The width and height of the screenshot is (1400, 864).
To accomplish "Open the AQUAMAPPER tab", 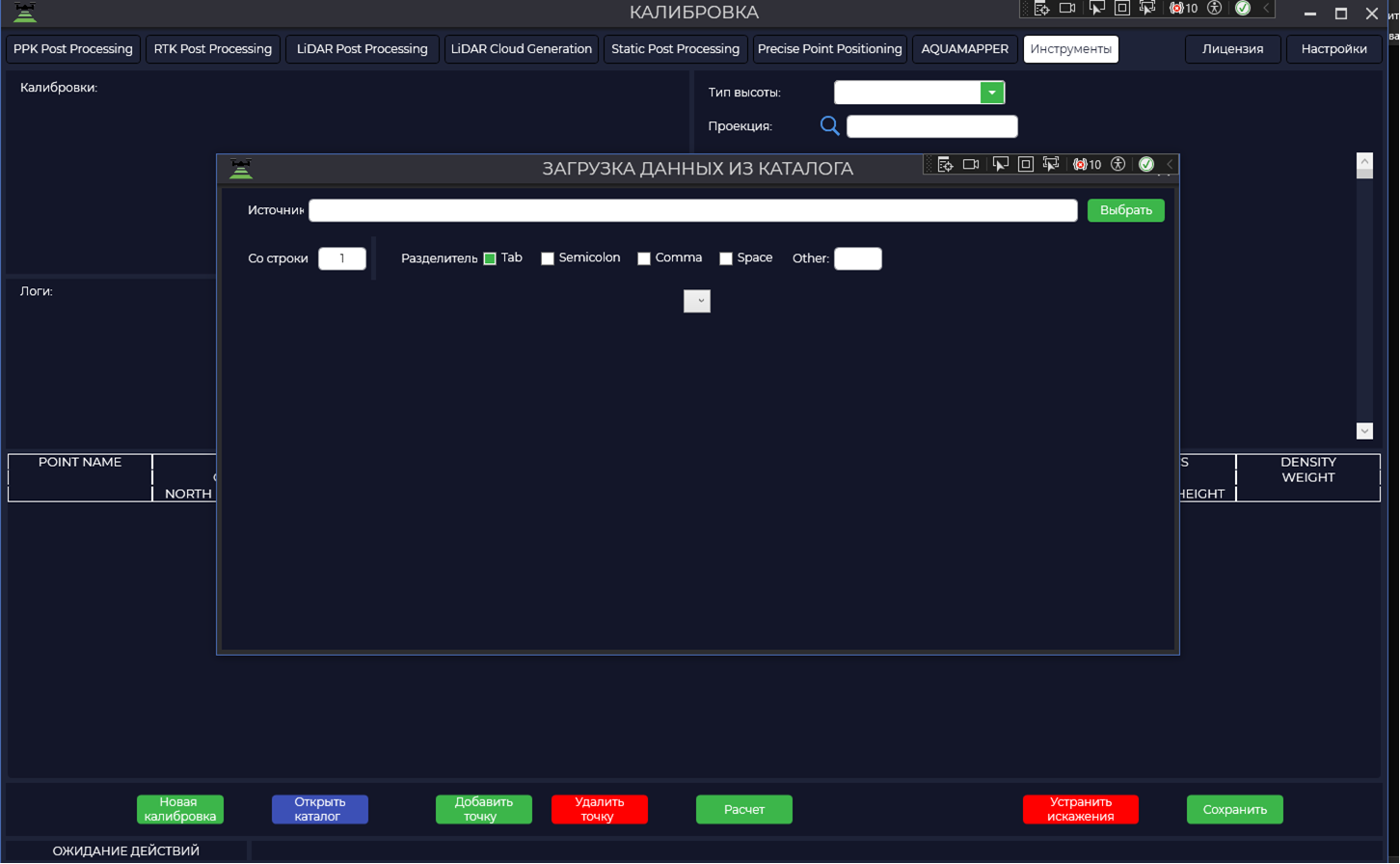I will click(965, 49).
